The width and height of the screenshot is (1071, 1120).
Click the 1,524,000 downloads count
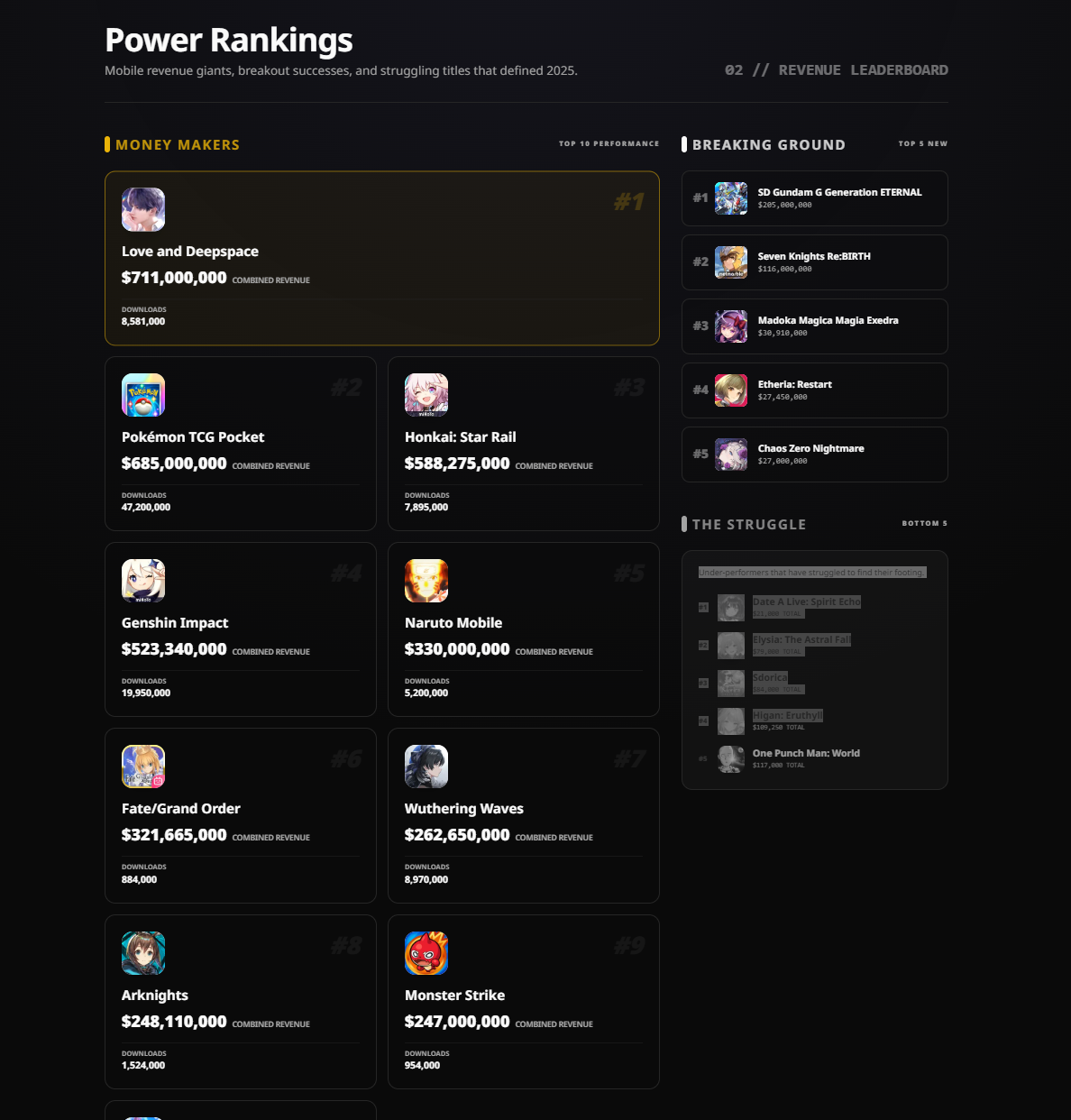[x=143, y=1065]
